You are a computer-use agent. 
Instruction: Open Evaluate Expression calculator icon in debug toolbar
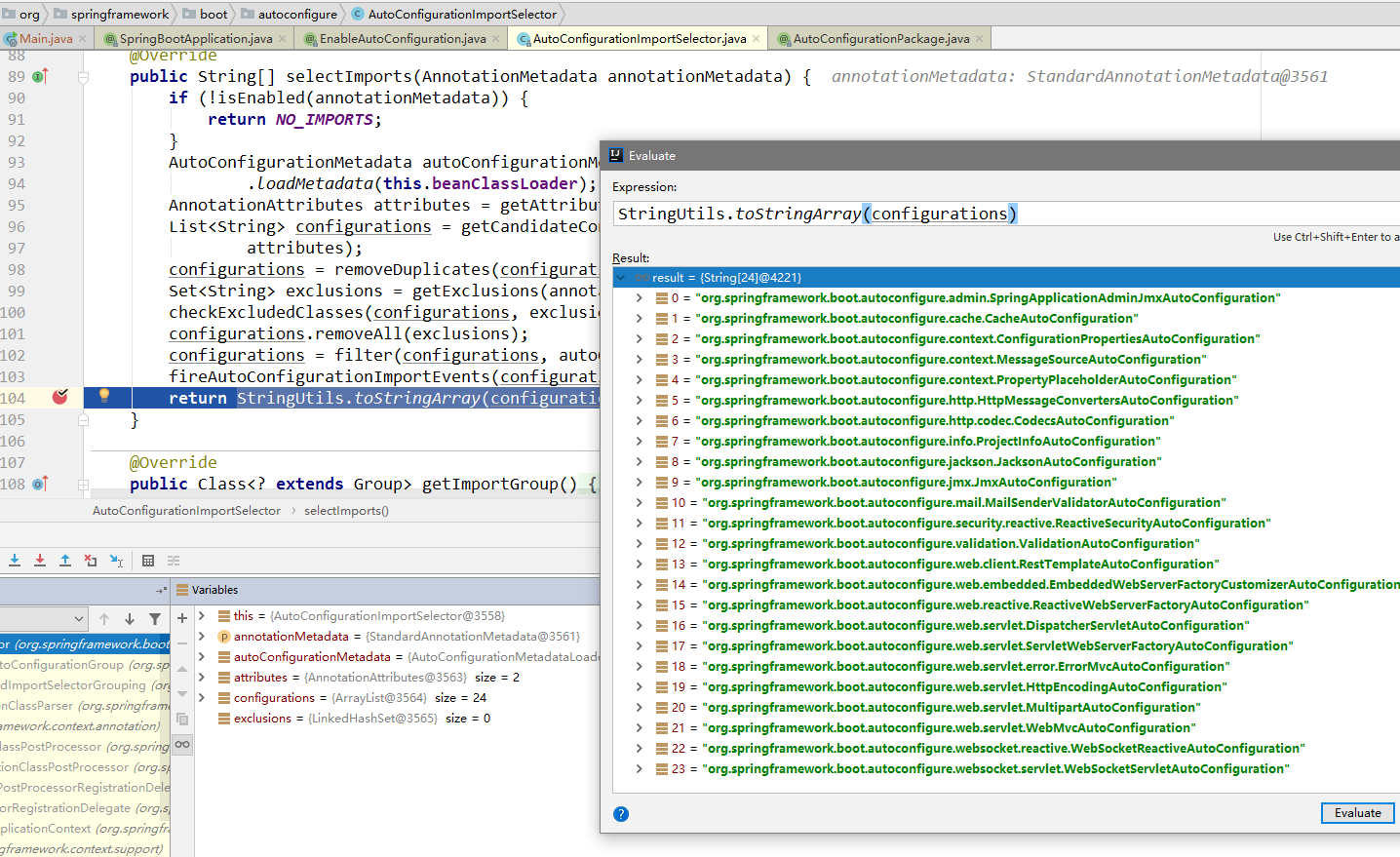[x=148, y=561]
